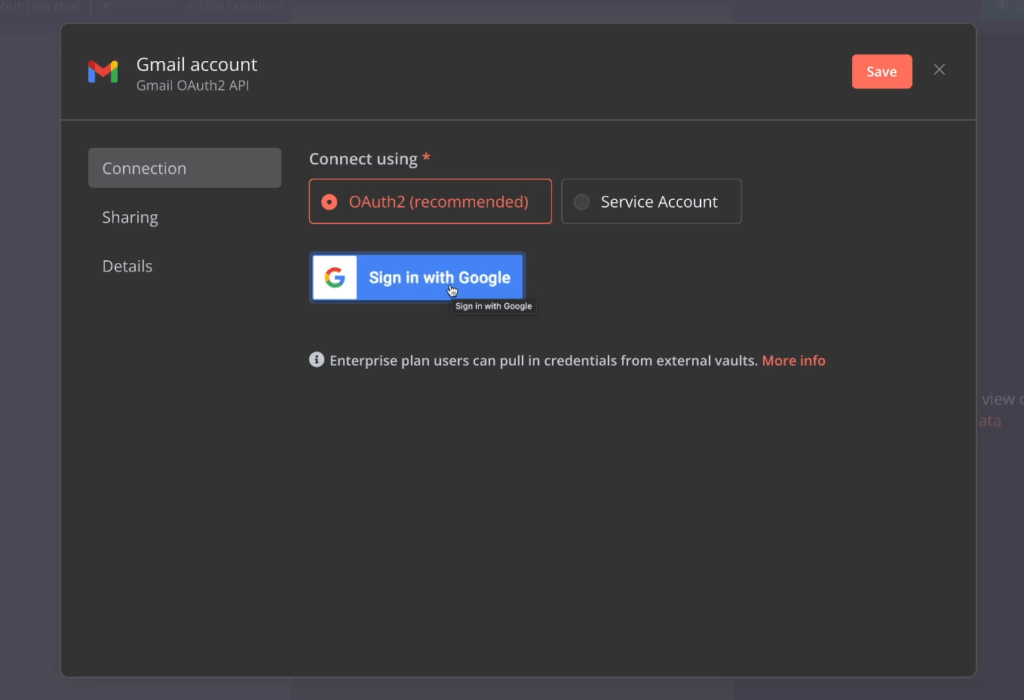Click the dimmed red link behind dialog
Screen dimensions: 1024x700
click(x=988, y=421)
